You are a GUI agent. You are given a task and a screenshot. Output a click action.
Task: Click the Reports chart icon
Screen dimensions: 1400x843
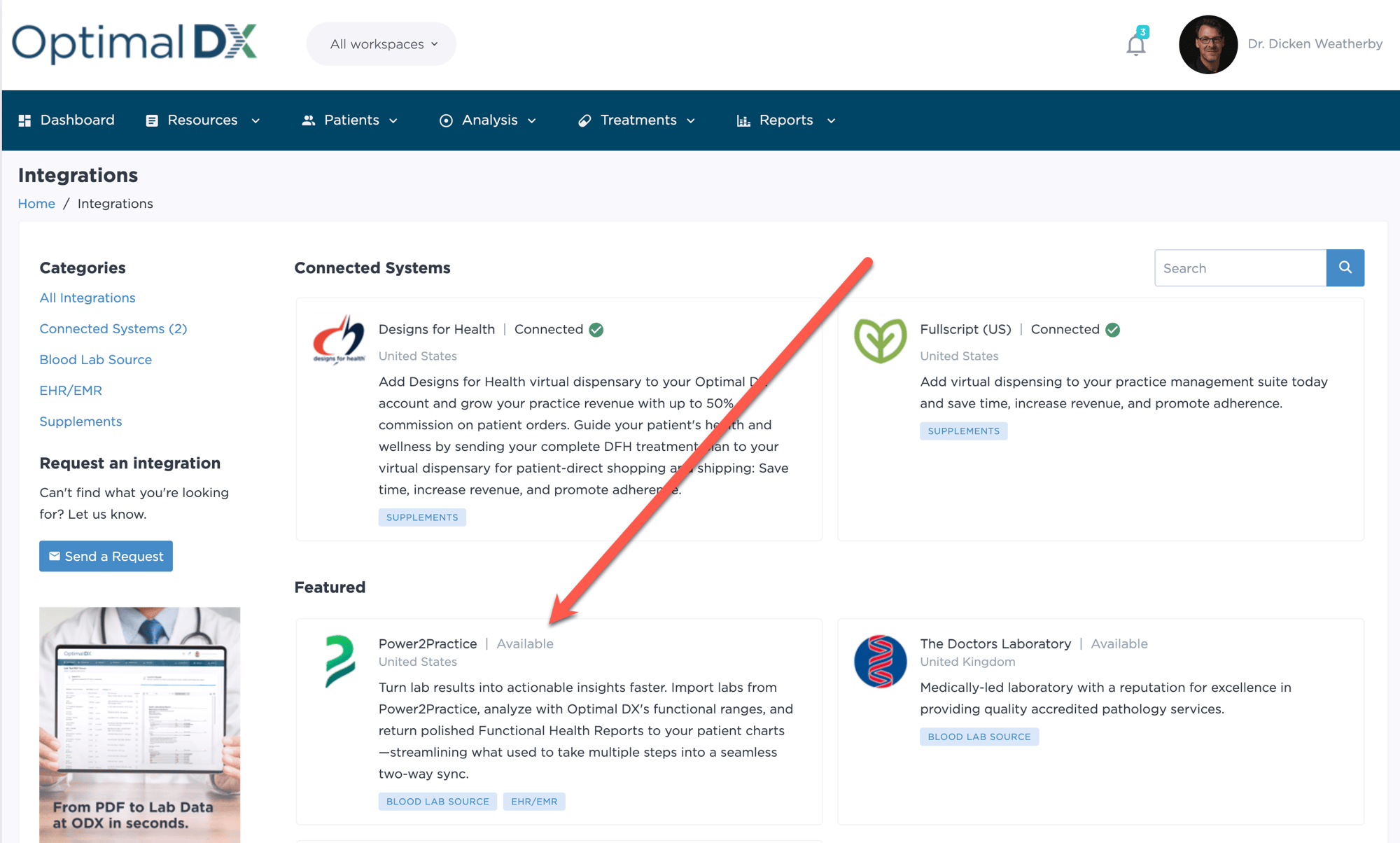tap(743, 120)
